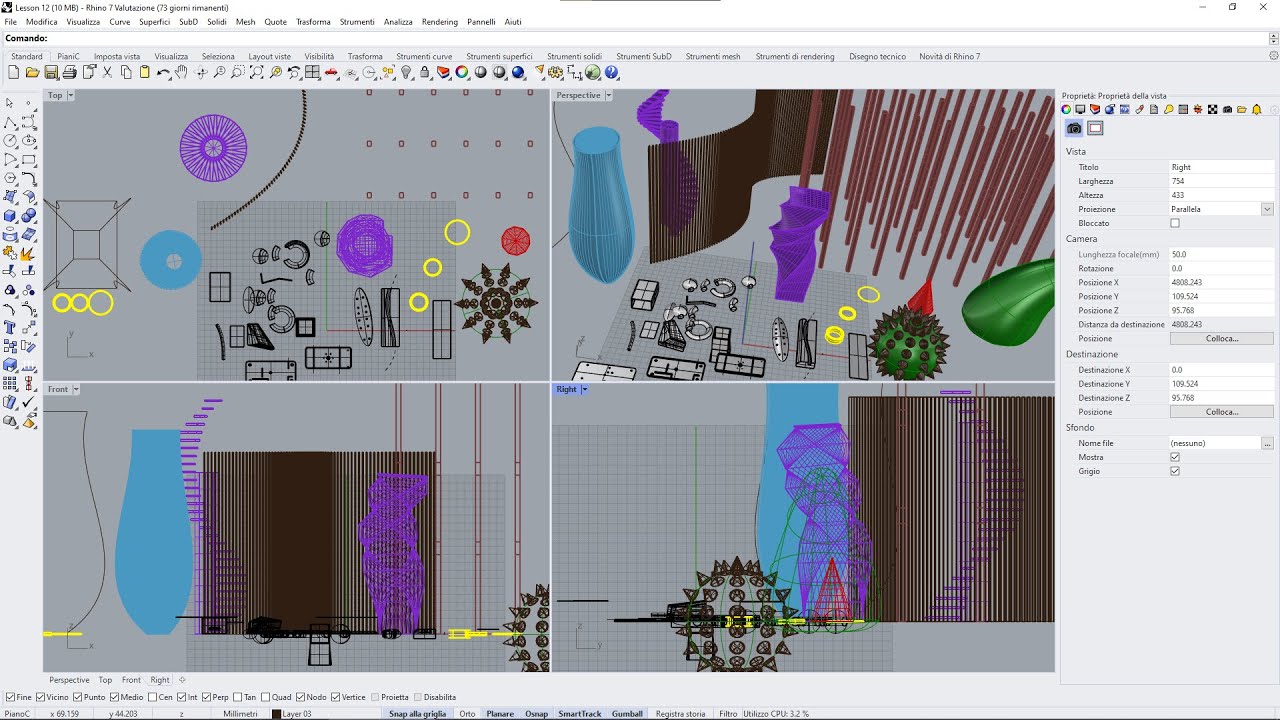Switch to Disegno tecnico toolbar tab

pyautogui.click(x=877, y=57)
